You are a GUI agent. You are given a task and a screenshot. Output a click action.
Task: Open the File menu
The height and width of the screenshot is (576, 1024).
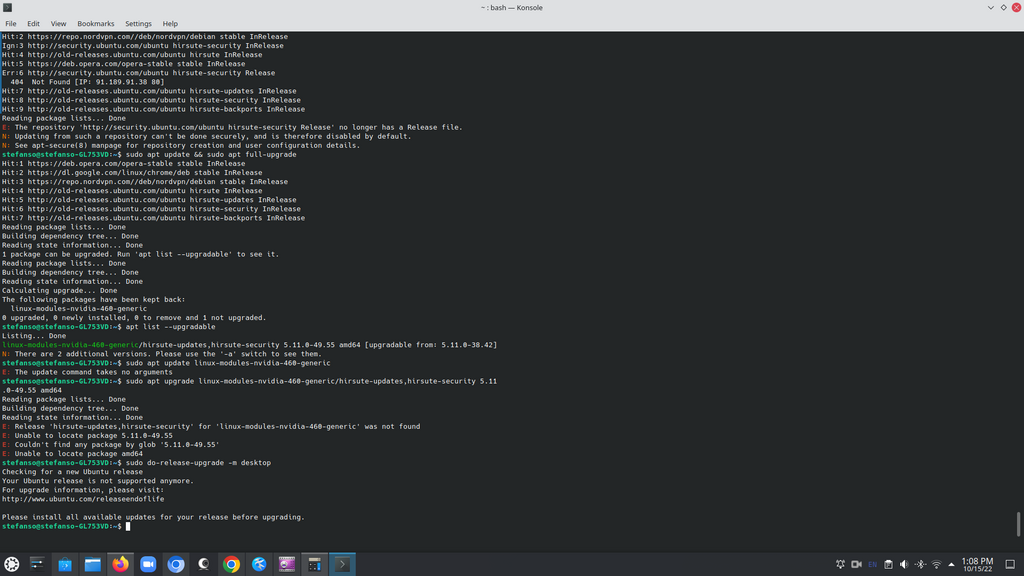point(11,23)
